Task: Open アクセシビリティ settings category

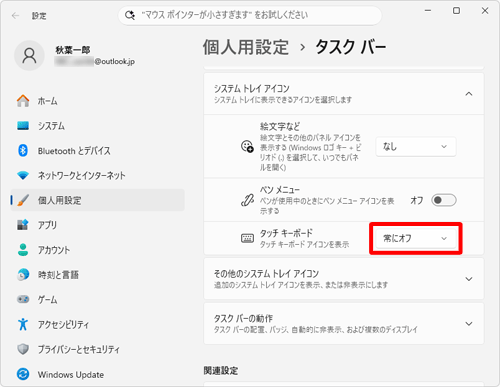Action: point(98,324)
